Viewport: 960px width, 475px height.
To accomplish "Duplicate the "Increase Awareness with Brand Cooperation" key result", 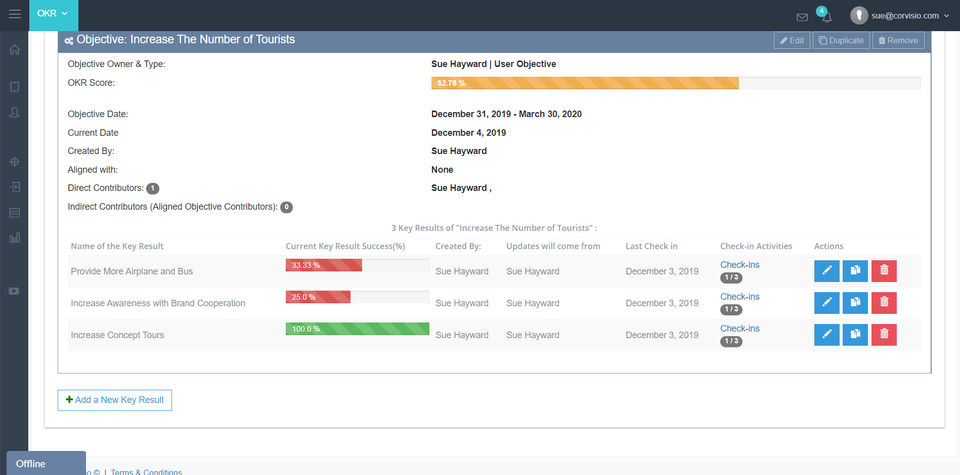I will point(855,303).
